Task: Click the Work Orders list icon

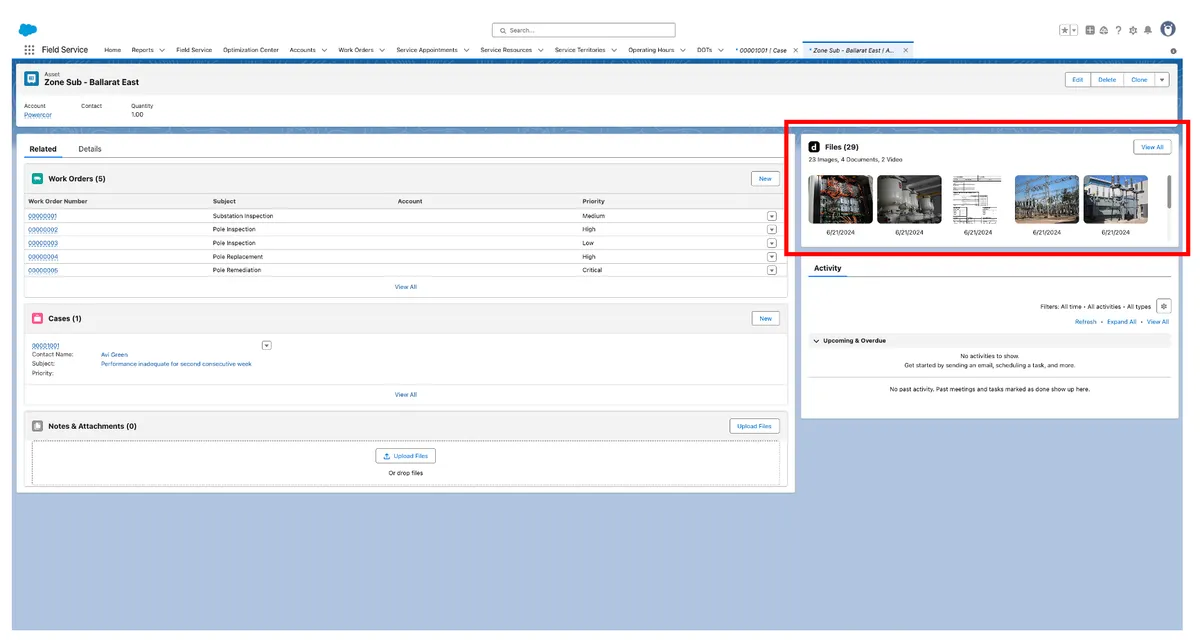Action: pyautogui.click(x=37, y=179)
